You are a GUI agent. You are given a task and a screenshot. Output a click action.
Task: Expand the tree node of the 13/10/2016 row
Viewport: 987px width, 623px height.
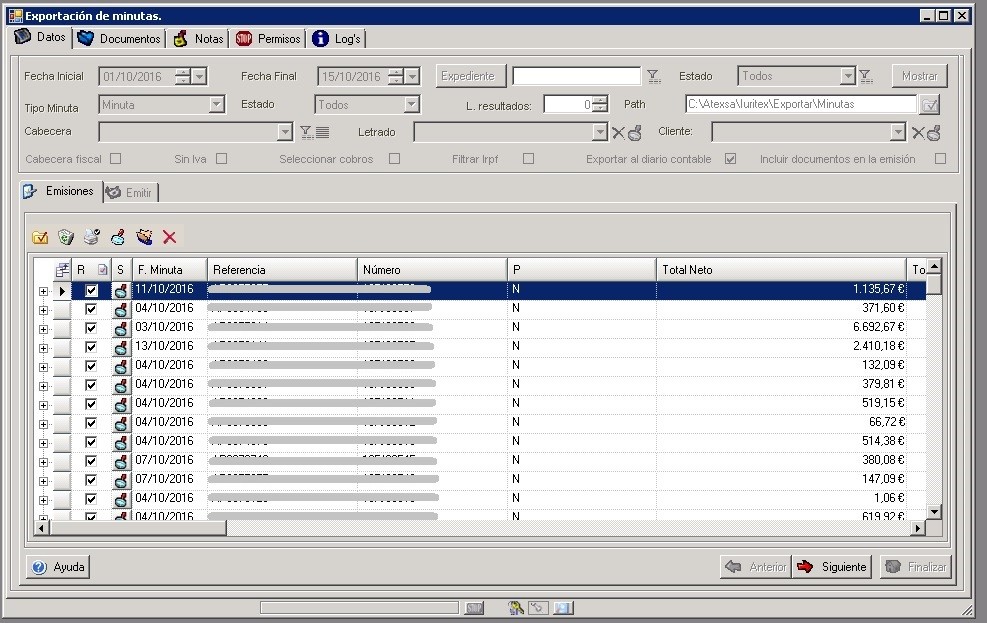click(x=43, y=347)
